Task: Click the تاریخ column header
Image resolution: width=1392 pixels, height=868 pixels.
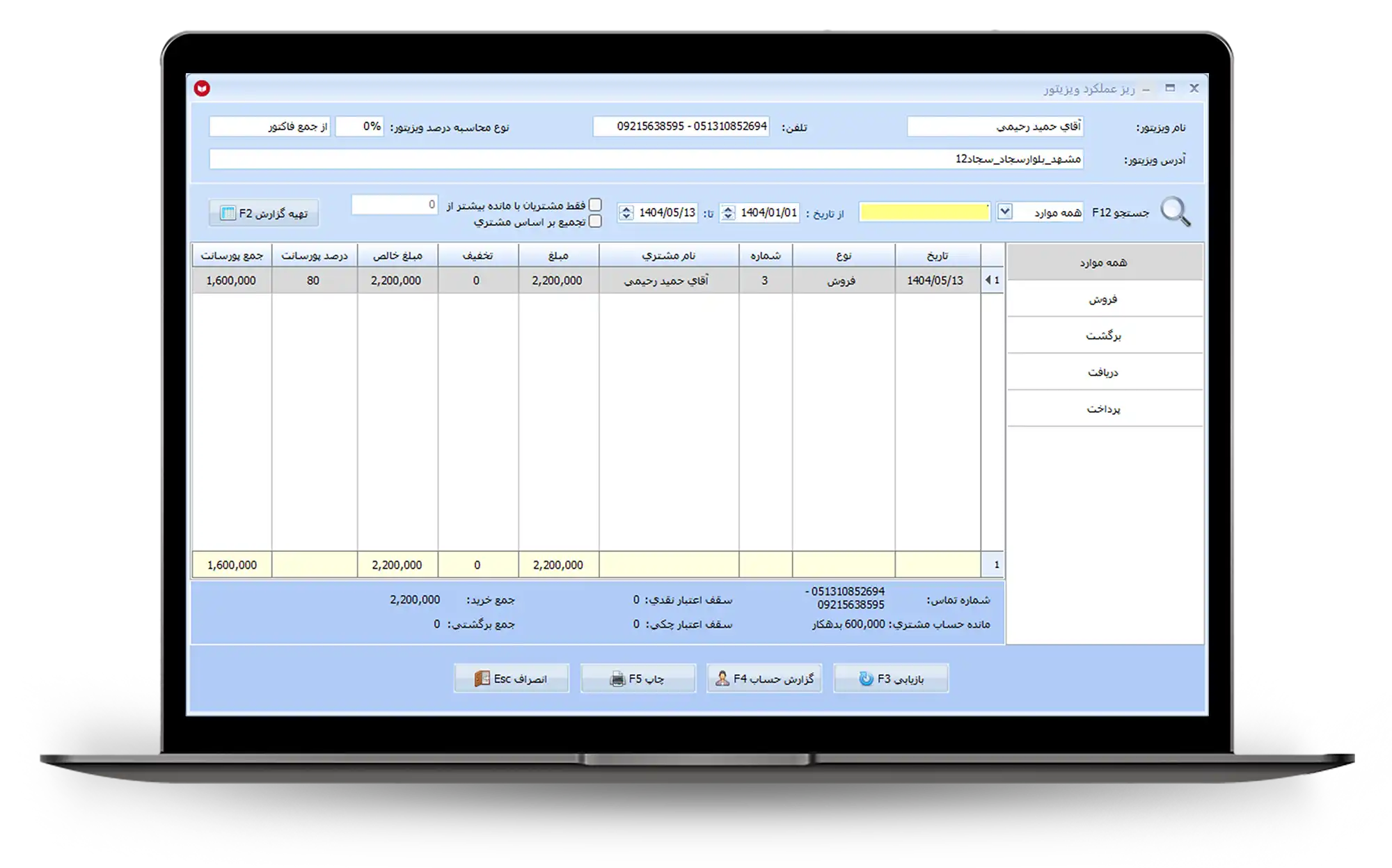Action: [x=938, y=255]
